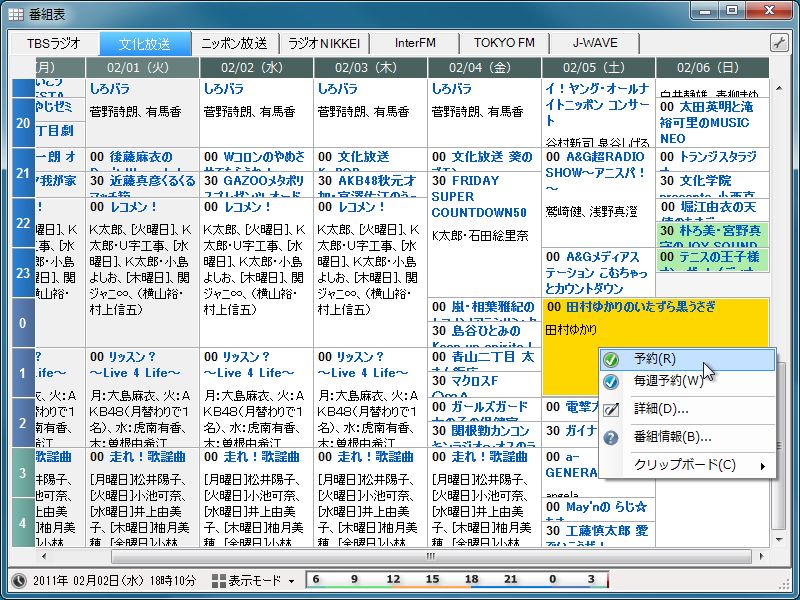This screenshot has height=600, width=800.
Task: Open 番組情報(B)... menu entry
Action: click(x=688, y=437)
